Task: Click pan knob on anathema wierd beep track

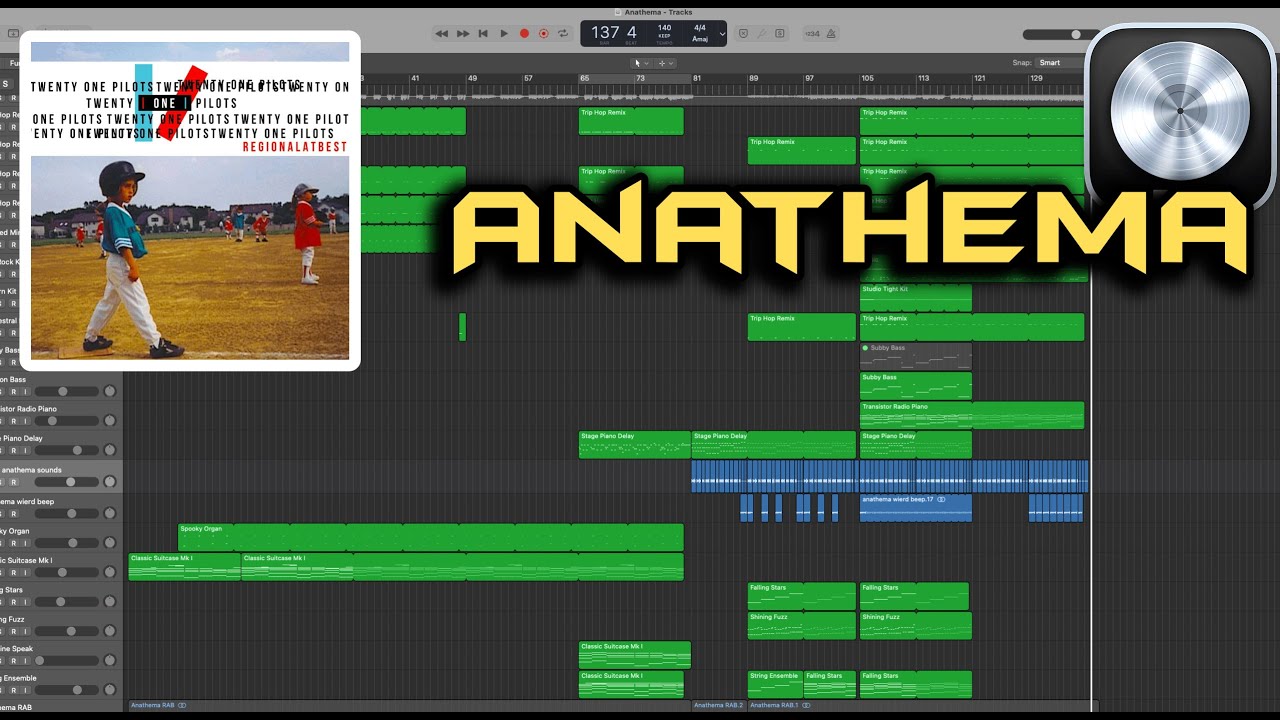Action: coord(110,513)
